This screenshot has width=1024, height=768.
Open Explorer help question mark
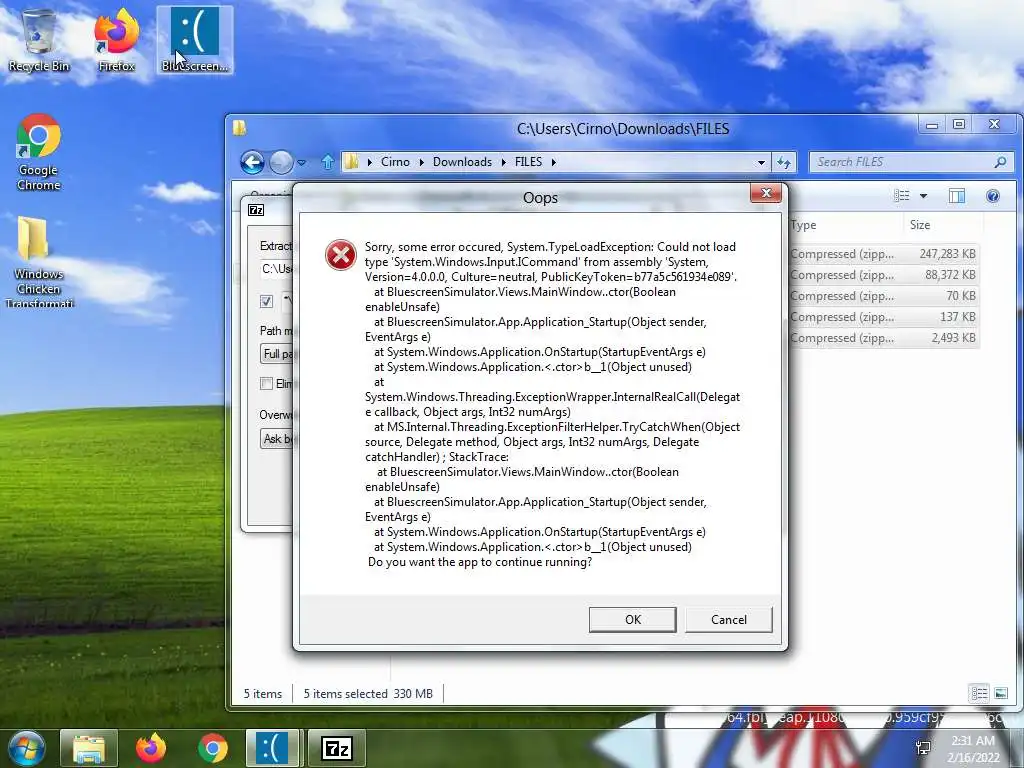click(993, 196)
